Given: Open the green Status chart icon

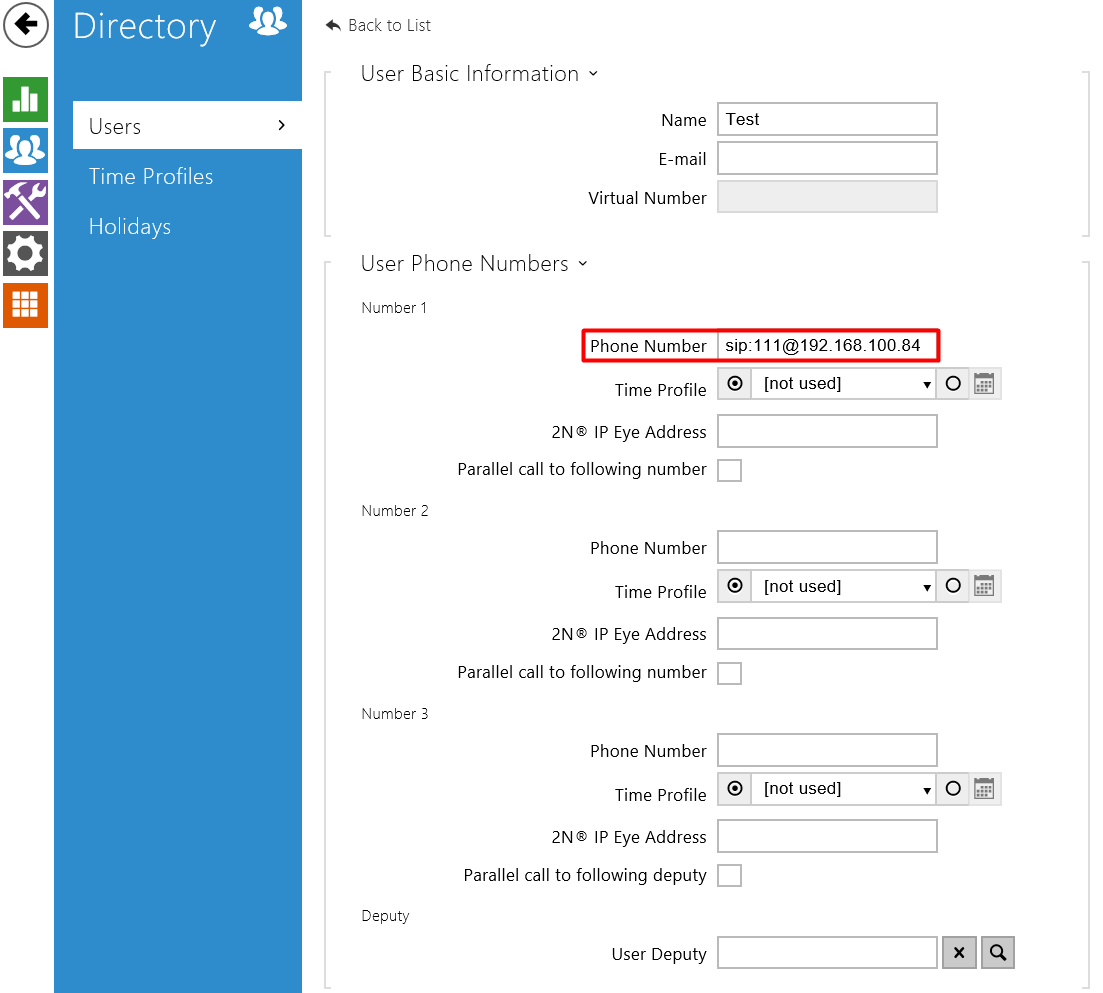Looking at the screenshot, I should point(25,99).
